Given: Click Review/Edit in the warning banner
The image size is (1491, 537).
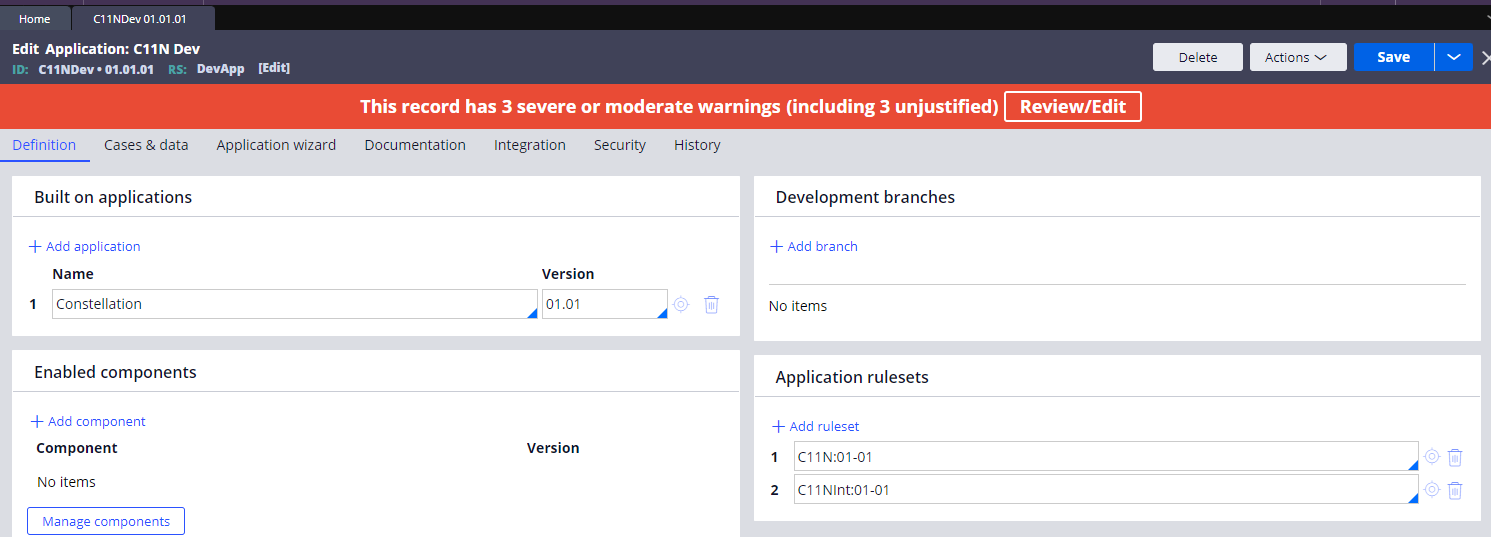Looking at the screenshot, I should pos(1072,107).
